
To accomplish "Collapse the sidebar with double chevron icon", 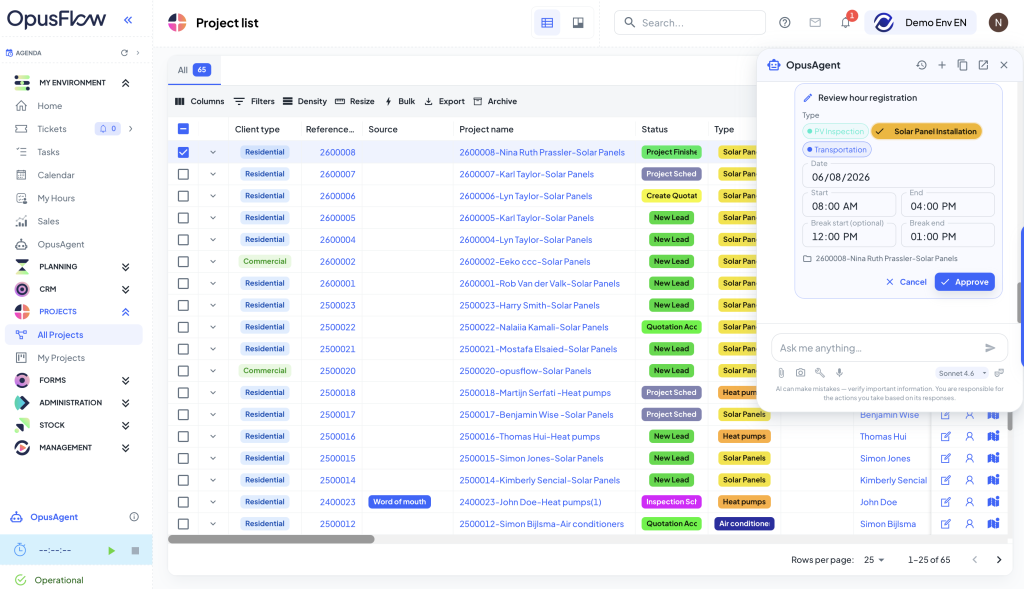I will 128,20.
